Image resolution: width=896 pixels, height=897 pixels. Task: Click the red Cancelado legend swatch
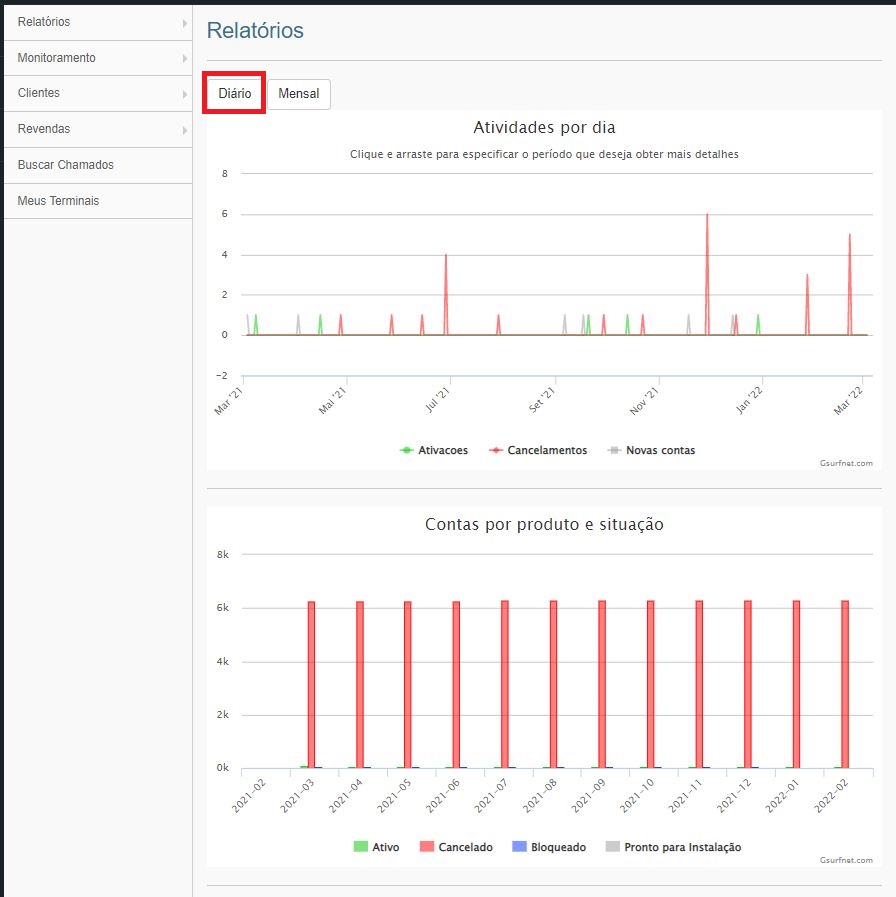(x=427, y=847)
